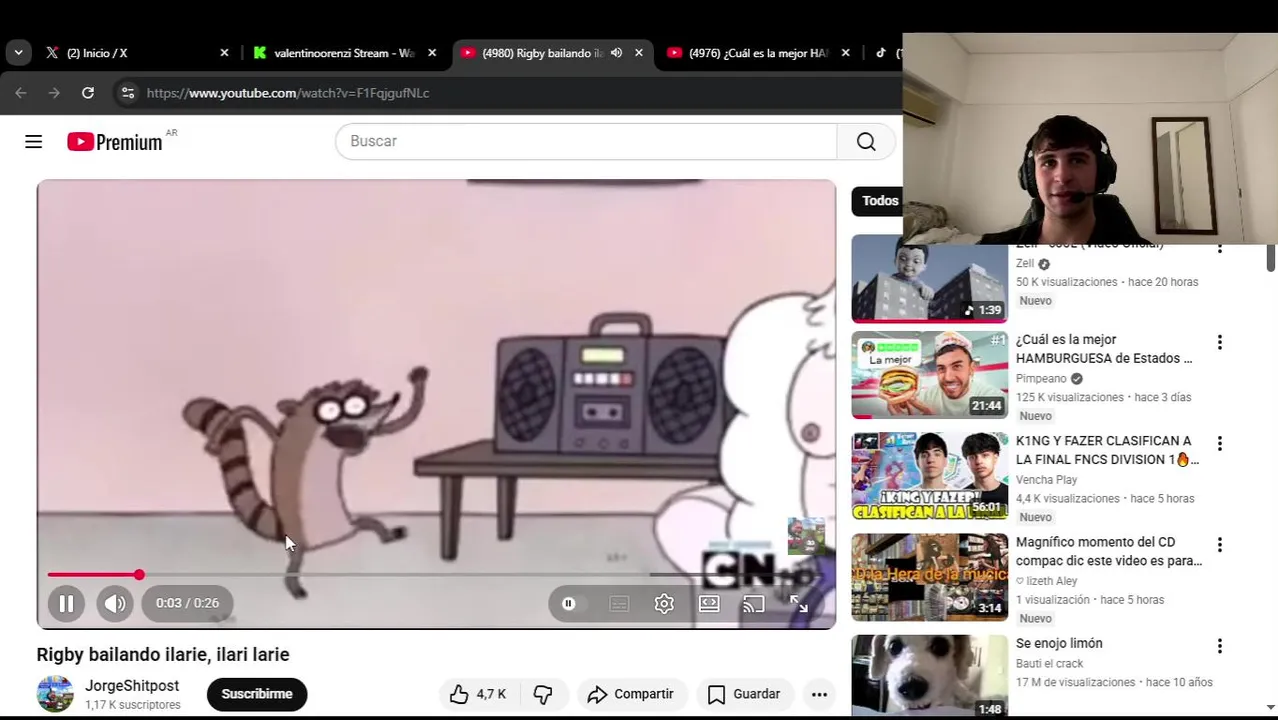Open Se enojo limón dog thumbnail
1278x720 pixels.
point(930,676)
